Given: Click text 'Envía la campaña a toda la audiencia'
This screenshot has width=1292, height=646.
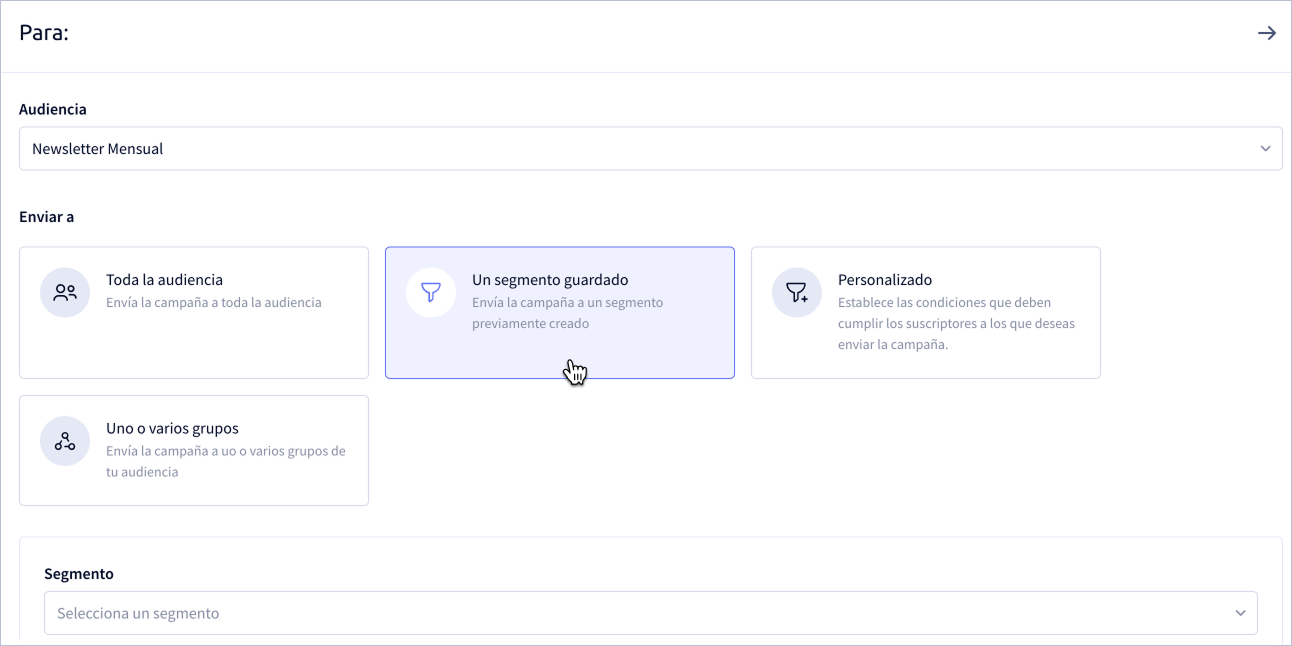Looking at the screenshot, I should click(x=214, y=302).
